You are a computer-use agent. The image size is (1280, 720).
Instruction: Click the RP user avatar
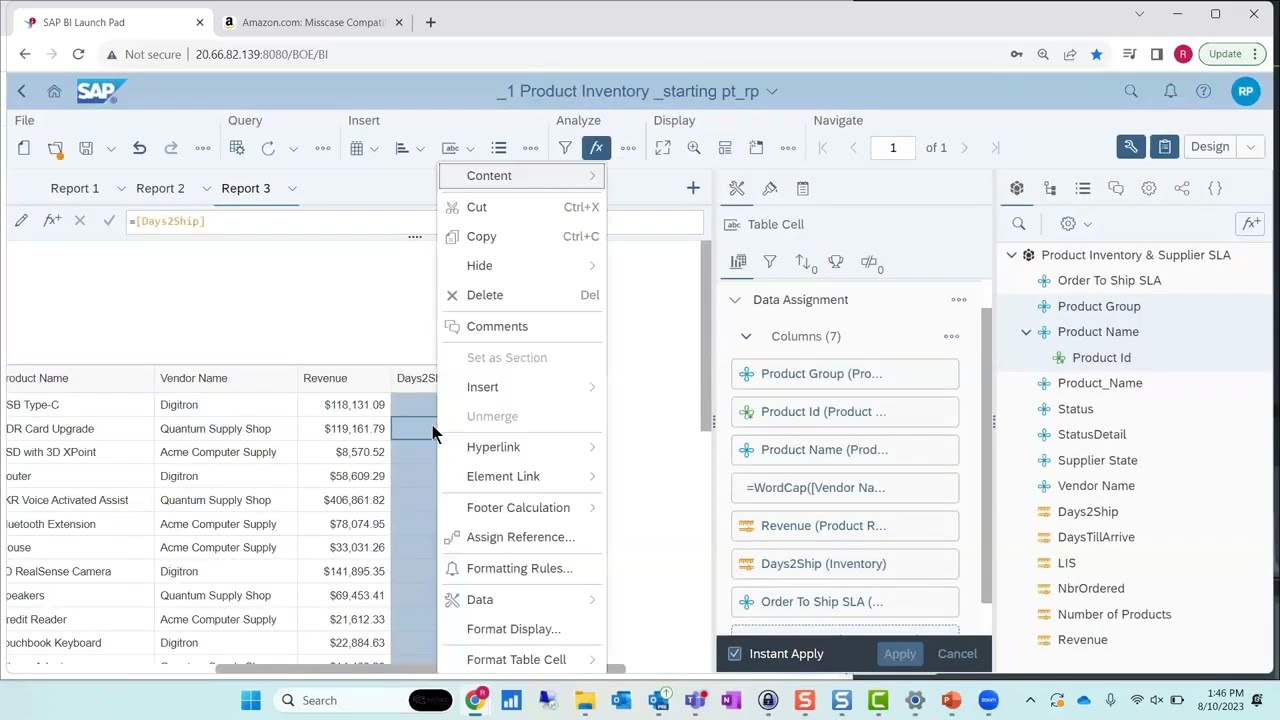[1245, 91]
